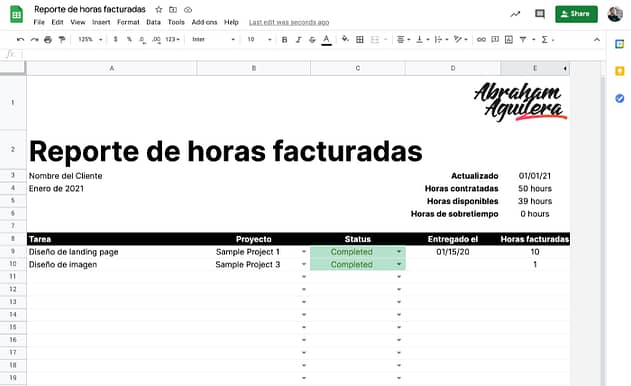Open the zoom level dropdown
Viewport: 631px width, 386px height.
click(x=90, y=39)
